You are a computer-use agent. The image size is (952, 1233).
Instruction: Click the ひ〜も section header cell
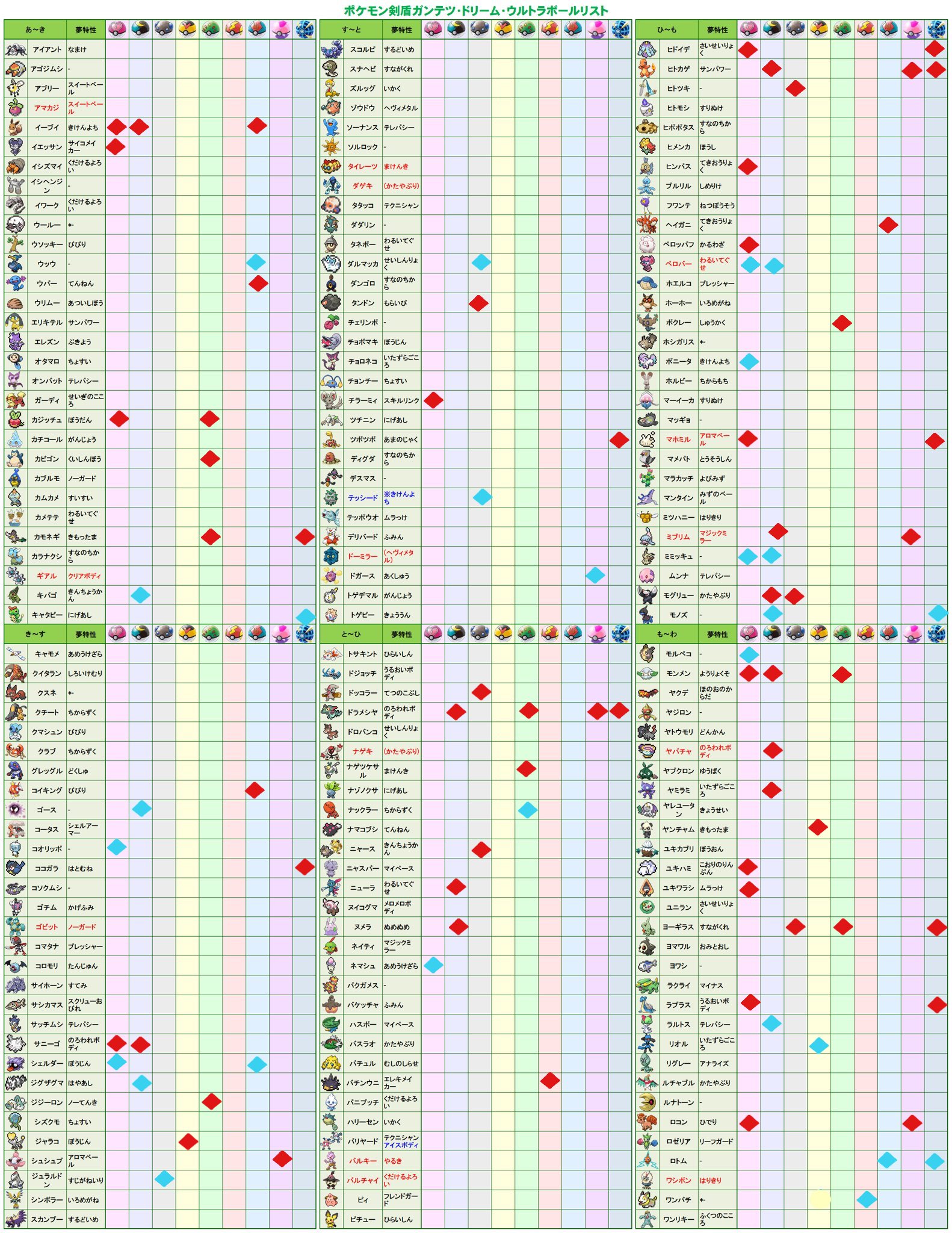667,30
